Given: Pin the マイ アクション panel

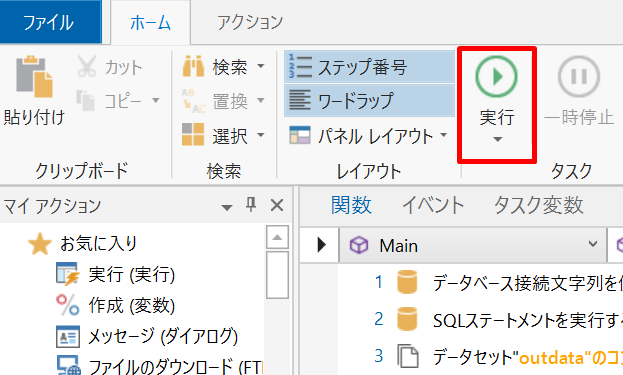Looking at the screenshot, I should tap(251, 205).
